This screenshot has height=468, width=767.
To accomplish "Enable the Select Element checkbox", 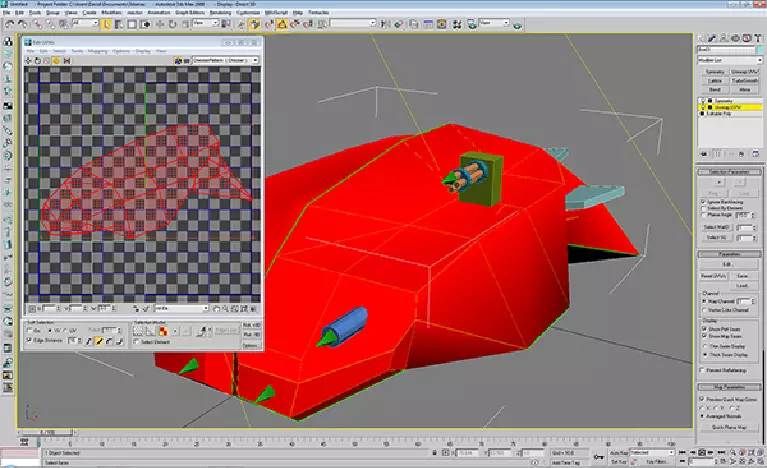I will [x=136, y=342].
